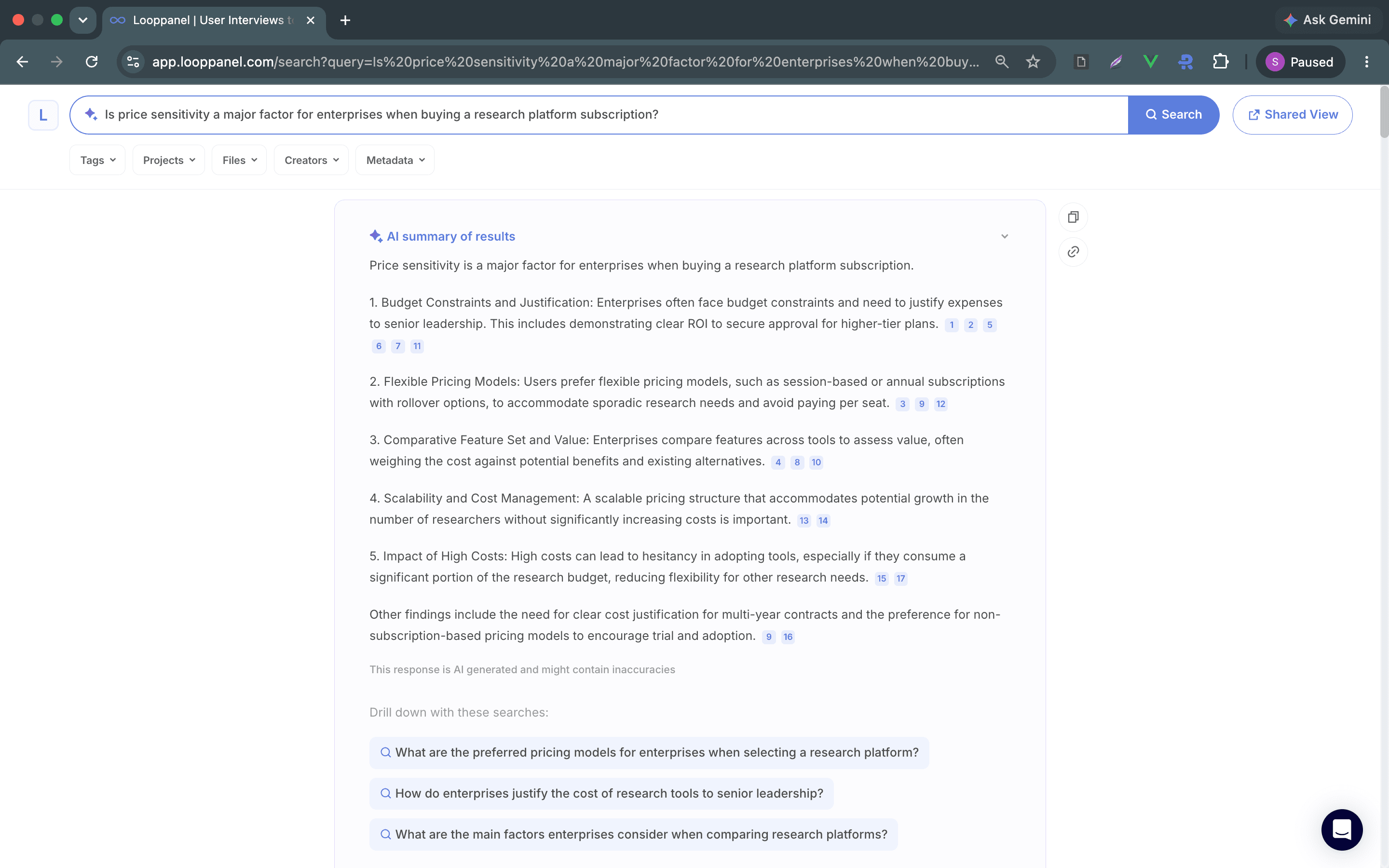Click the page vertical scrollbar

tap(1384, 112)
